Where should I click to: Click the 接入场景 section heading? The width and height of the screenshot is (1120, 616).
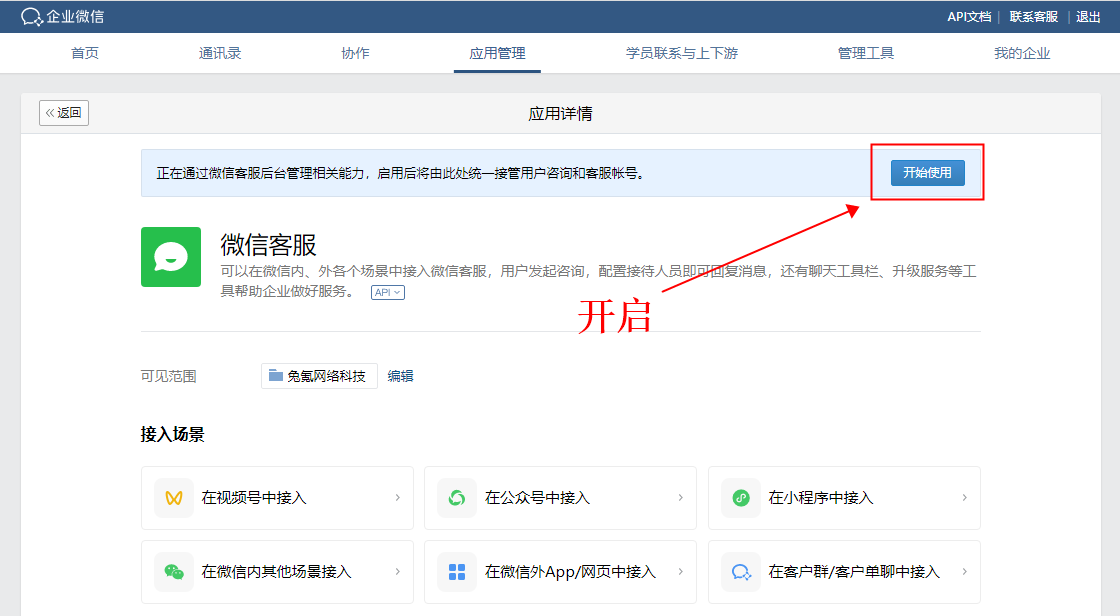[x=173, y=434]
